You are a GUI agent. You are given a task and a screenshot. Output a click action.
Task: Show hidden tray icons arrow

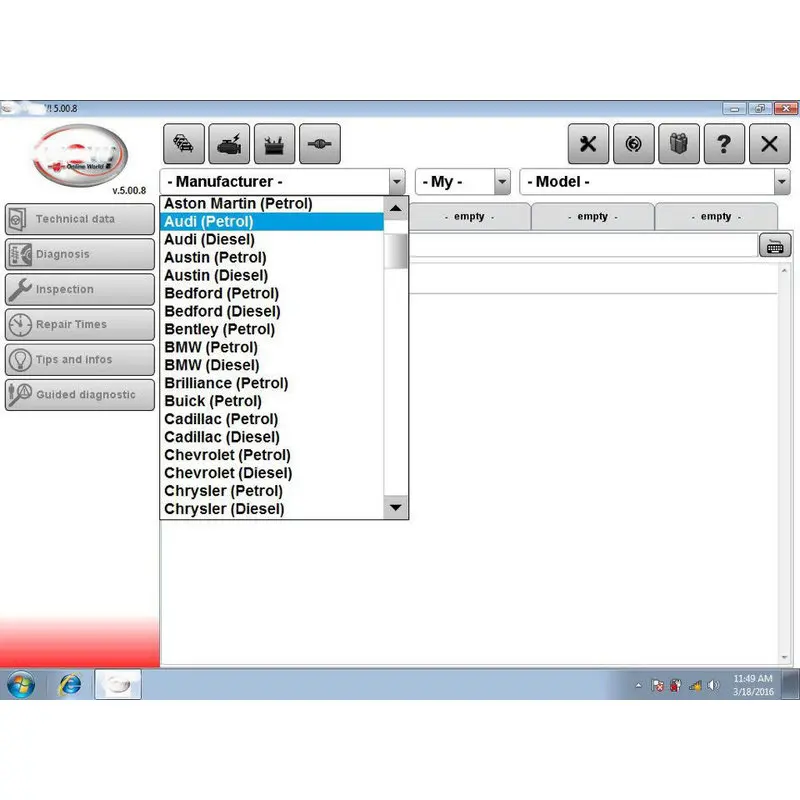[x=638, y=685]
